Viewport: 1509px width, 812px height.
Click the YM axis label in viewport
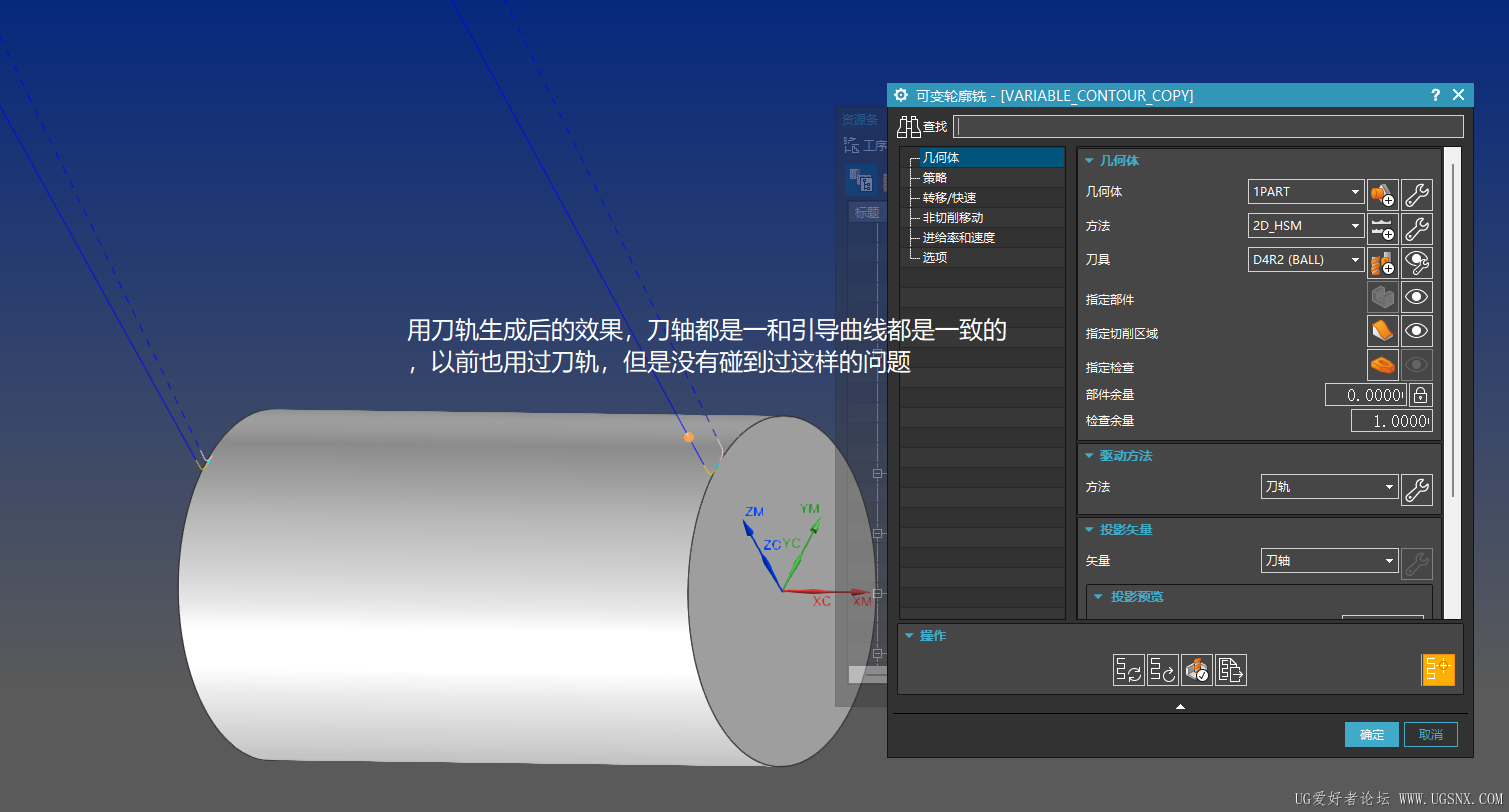[x=810, y=509]
